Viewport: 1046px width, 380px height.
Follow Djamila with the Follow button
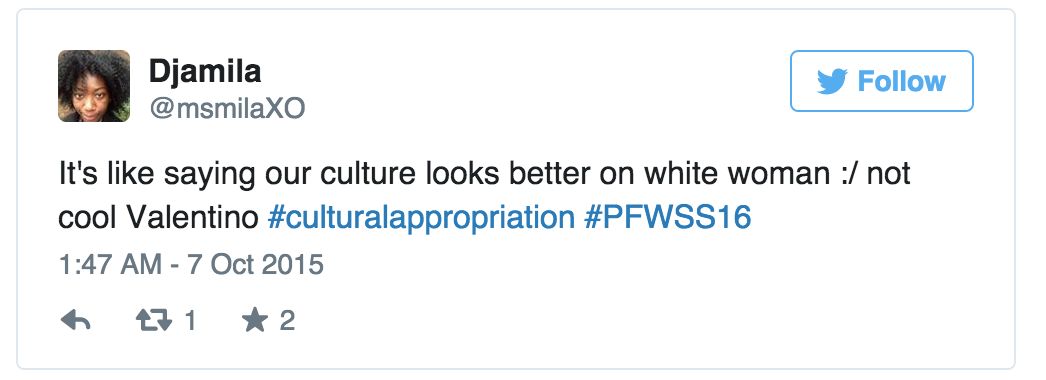(x=882, y=81)
